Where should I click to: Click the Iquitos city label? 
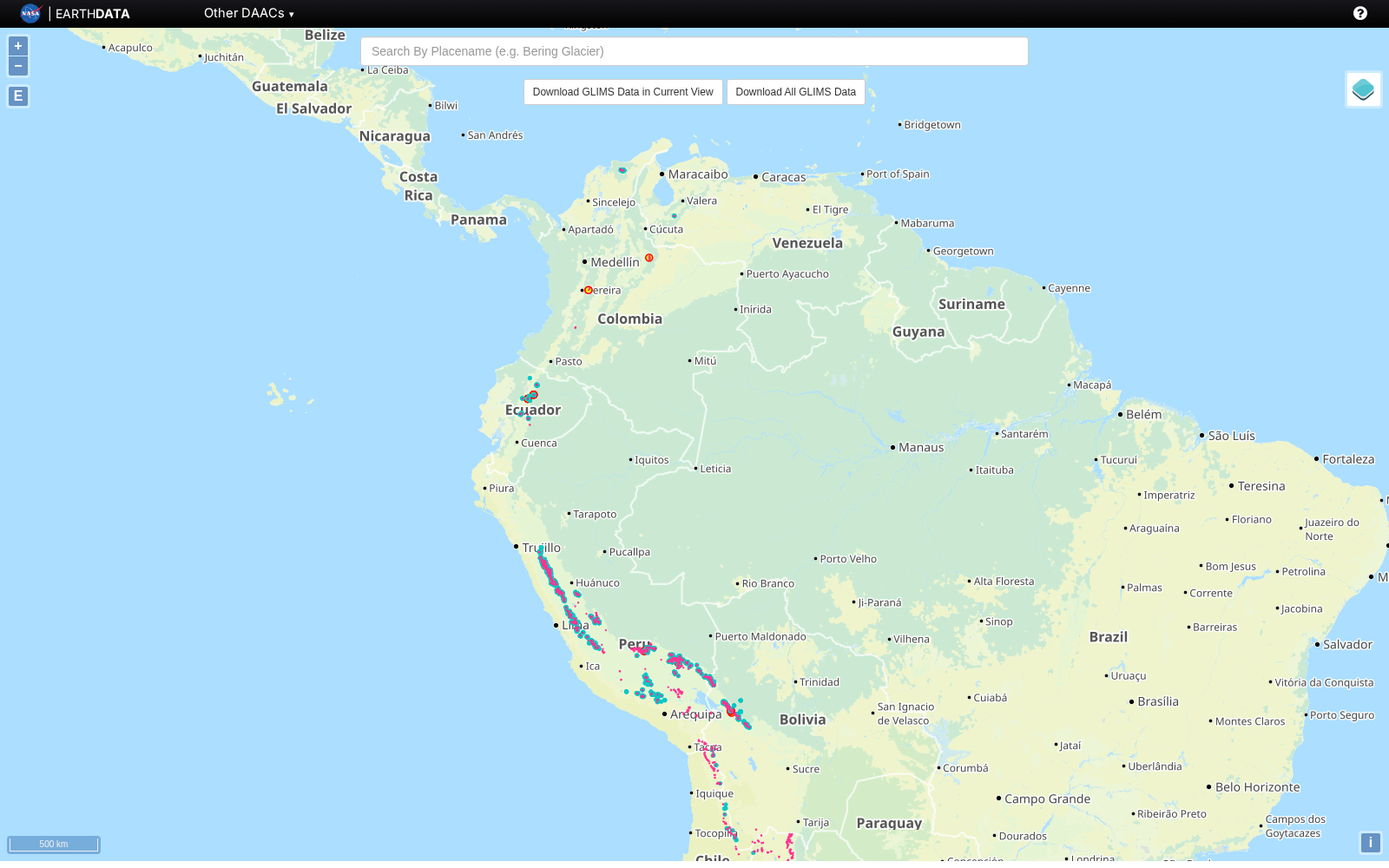coord(652,460)
